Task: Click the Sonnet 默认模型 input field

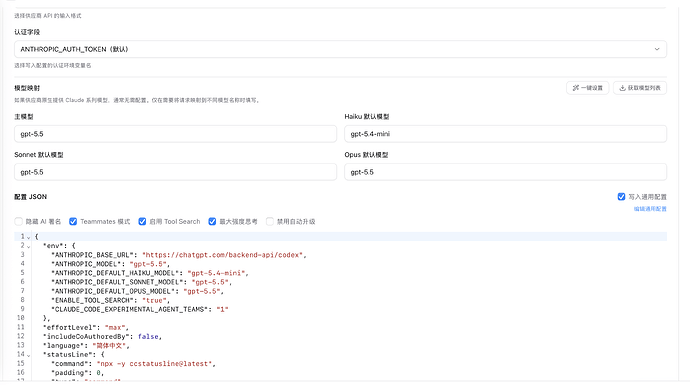Action: point(175,172)
